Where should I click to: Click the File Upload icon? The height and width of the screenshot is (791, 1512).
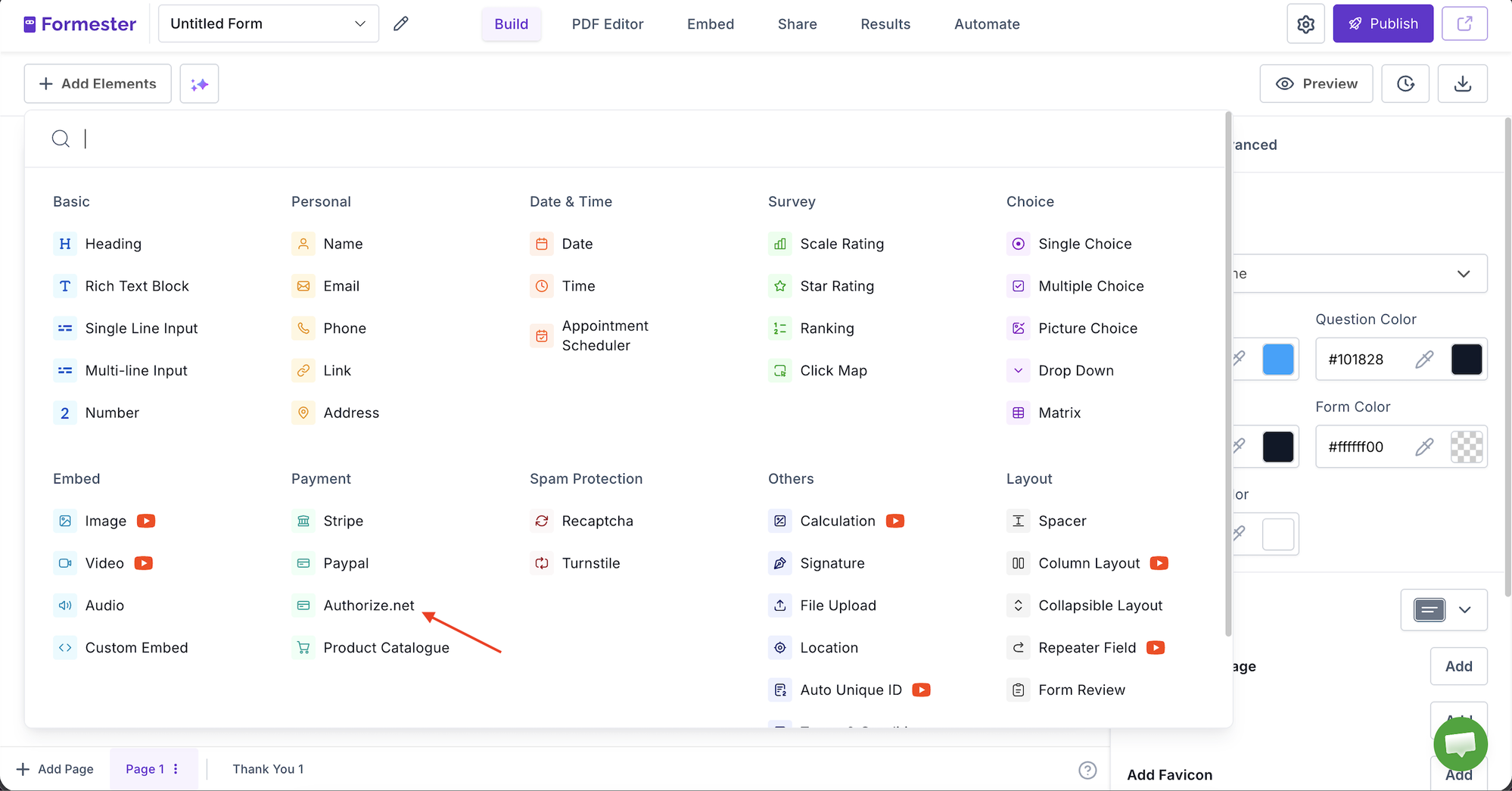[x=780, y=606]
